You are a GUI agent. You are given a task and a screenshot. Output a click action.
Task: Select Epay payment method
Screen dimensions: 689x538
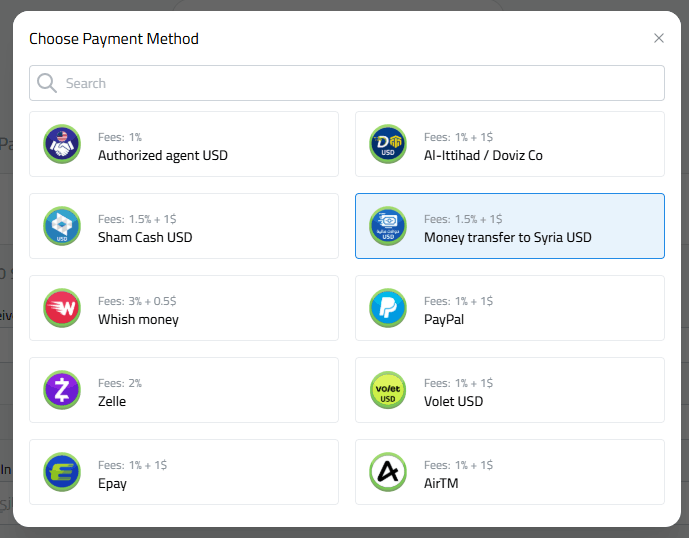(x=184, y=472)
